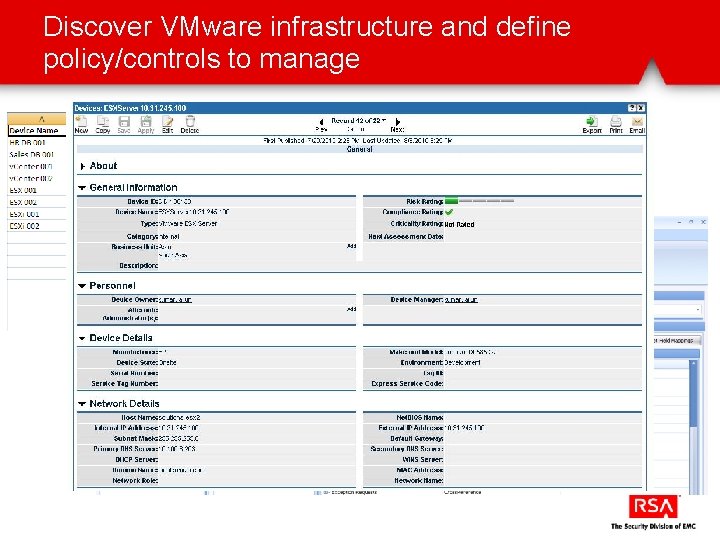
Task: Click the New record toolbar icon
Action: pos(81,122)
